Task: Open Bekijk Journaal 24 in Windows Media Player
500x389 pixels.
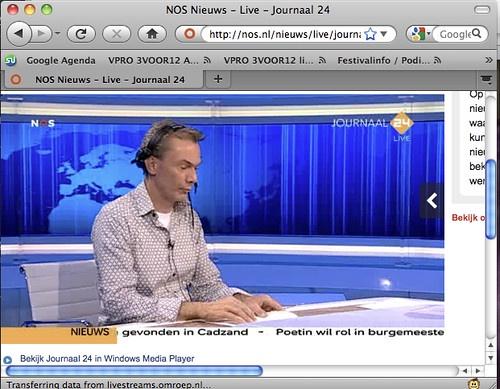Action: 107,359
